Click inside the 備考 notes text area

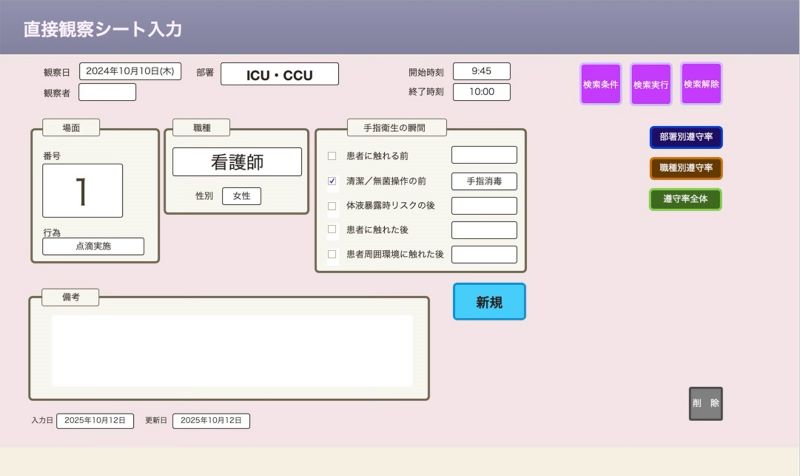232,351
